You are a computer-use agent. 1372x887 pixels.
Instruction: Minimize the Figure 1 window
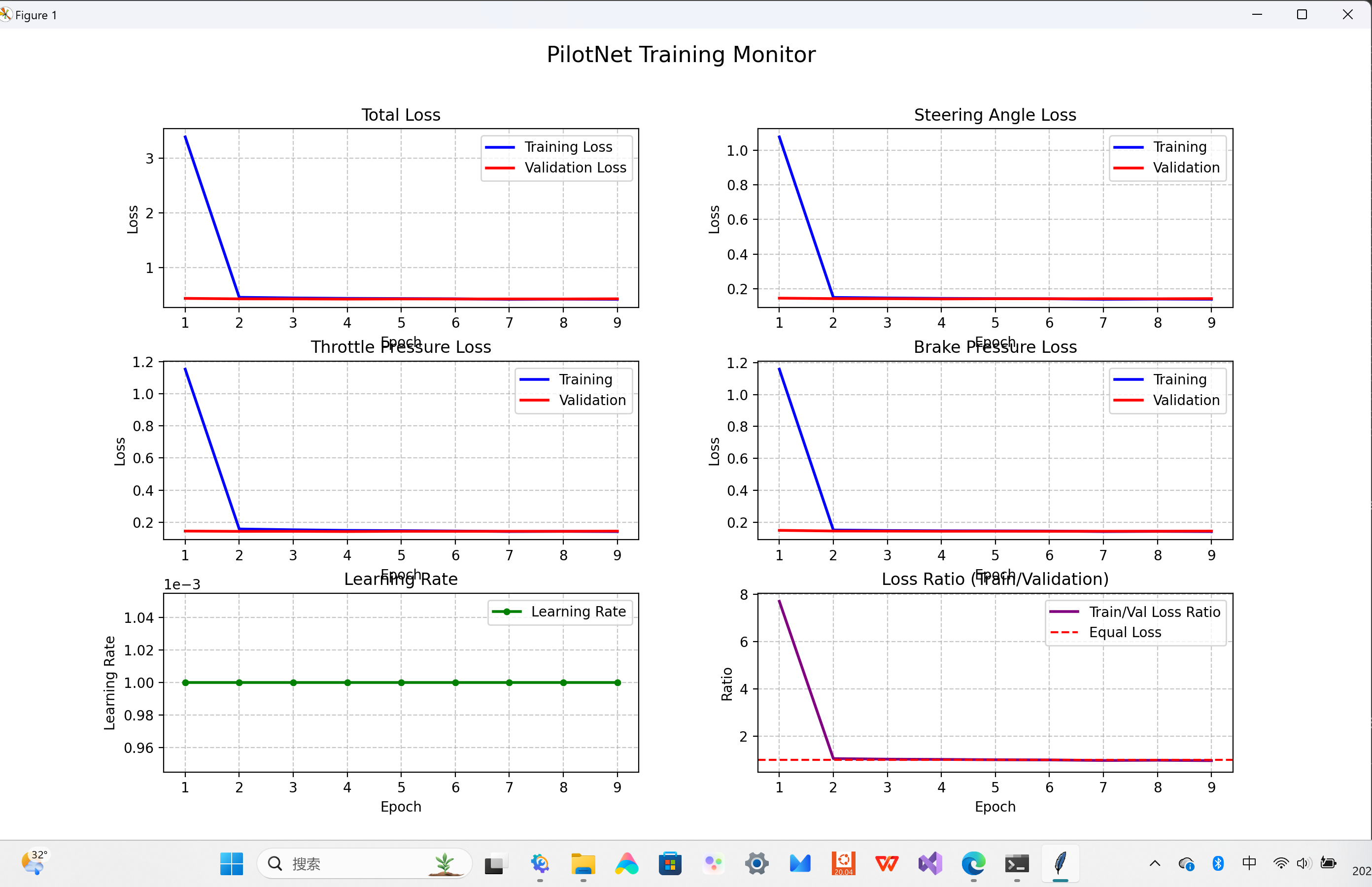pos(1257,14)
